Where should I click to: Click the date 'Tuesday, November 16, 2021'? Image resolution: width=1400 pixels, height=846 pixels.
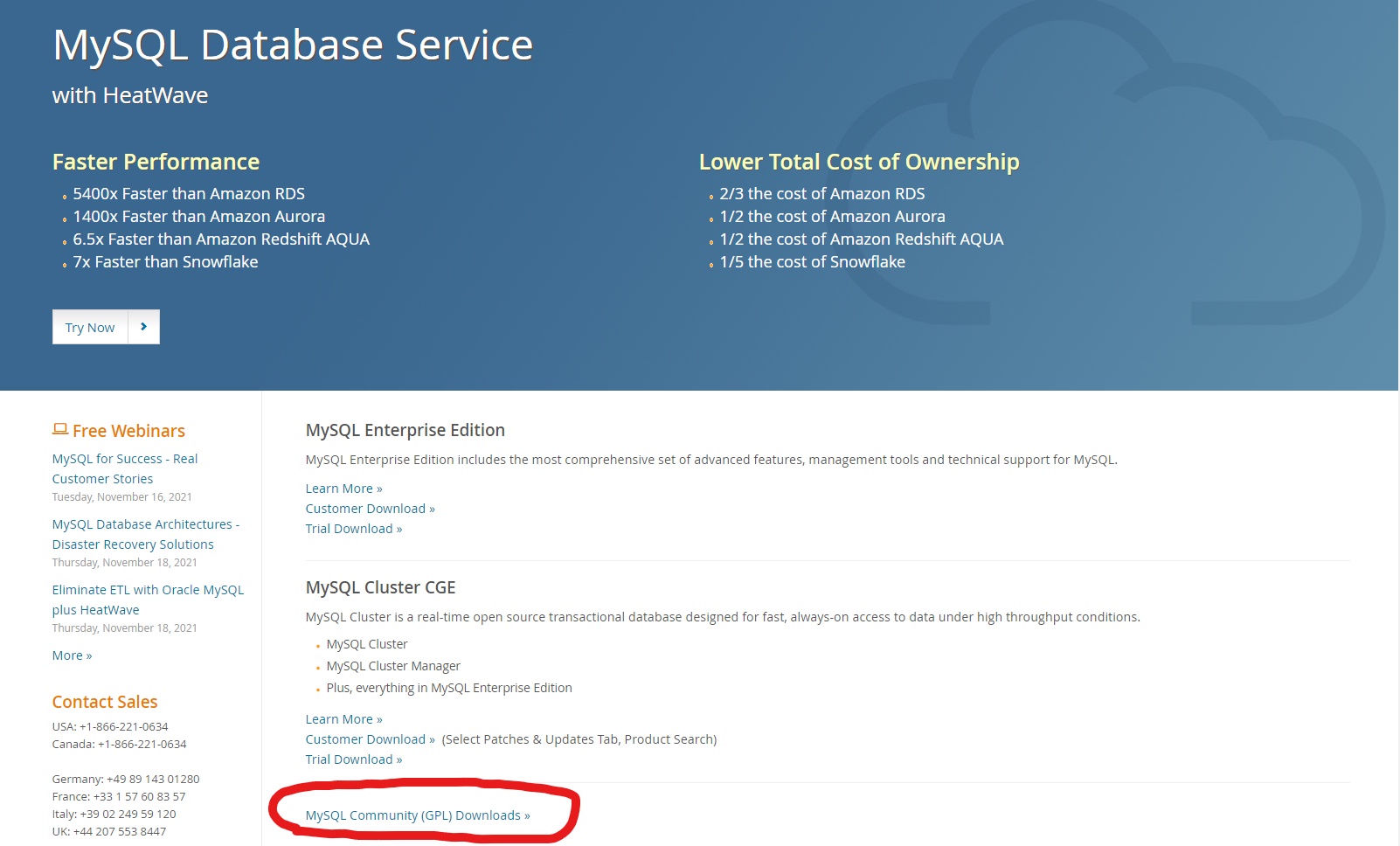pyautogui.click(x=122, y=497)
